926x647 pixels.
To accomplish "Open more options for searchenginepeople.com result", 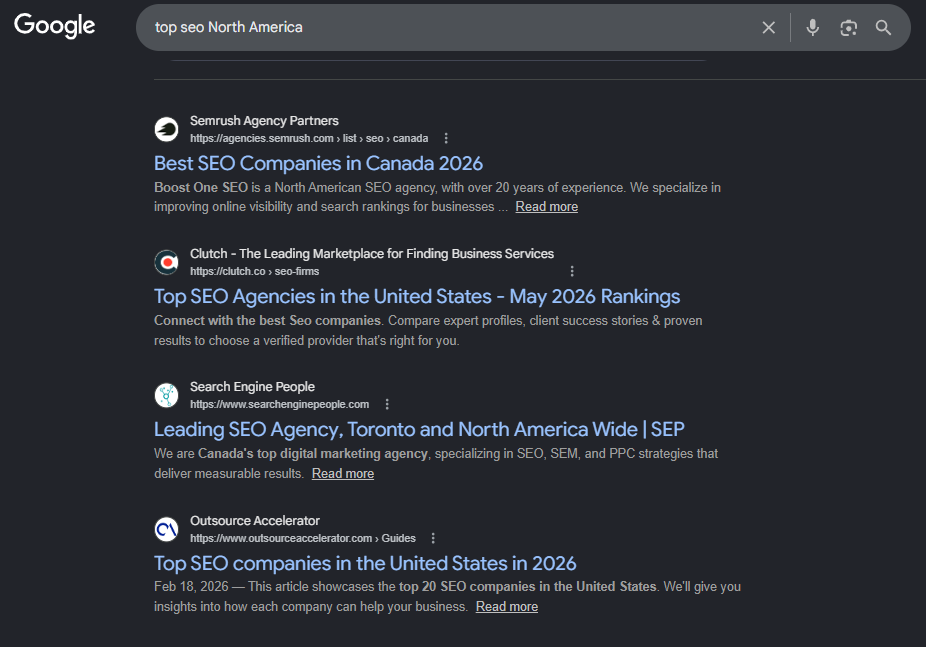I will pyautogui.click(x=387, y=404).
